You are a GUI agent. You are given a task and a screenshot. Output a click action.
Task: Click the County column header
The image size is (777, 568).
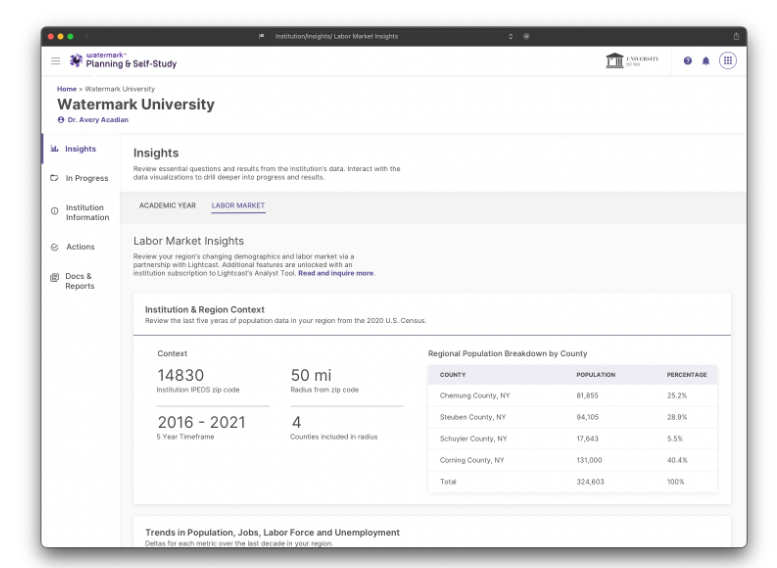coord(453,375)
